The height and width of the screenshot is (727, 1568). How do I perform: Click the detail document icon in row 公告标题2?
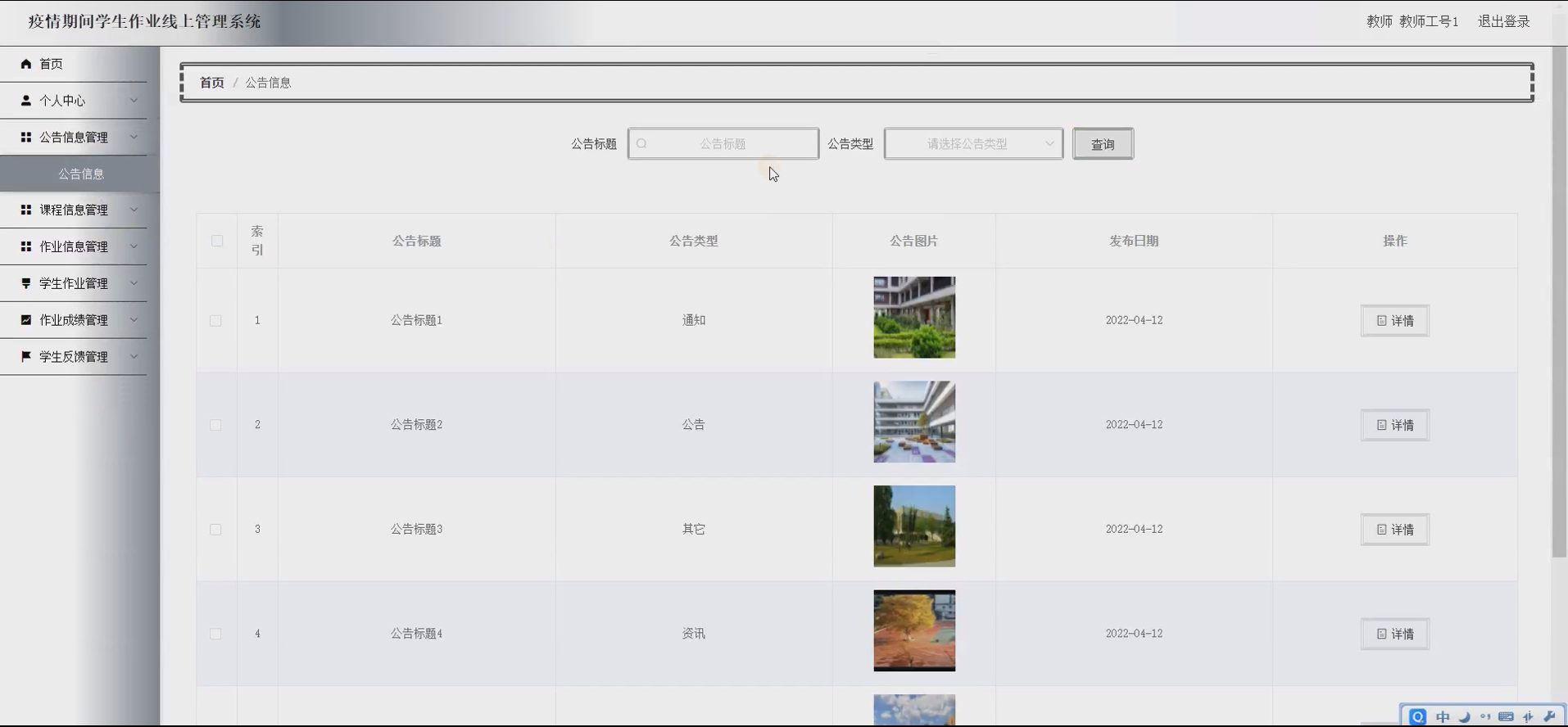tap(1381, 426)
